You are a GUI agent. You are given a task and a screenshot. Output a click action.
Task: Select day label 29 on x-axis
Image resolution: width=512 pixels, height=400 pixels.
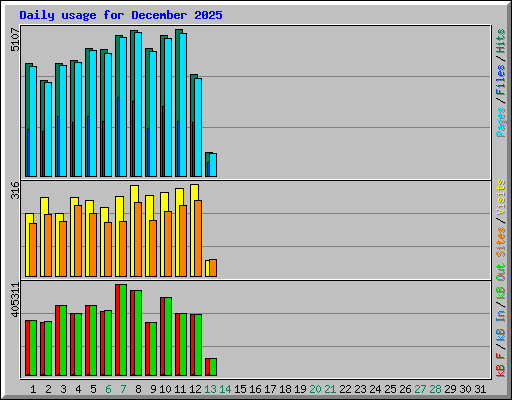(450, 389)
